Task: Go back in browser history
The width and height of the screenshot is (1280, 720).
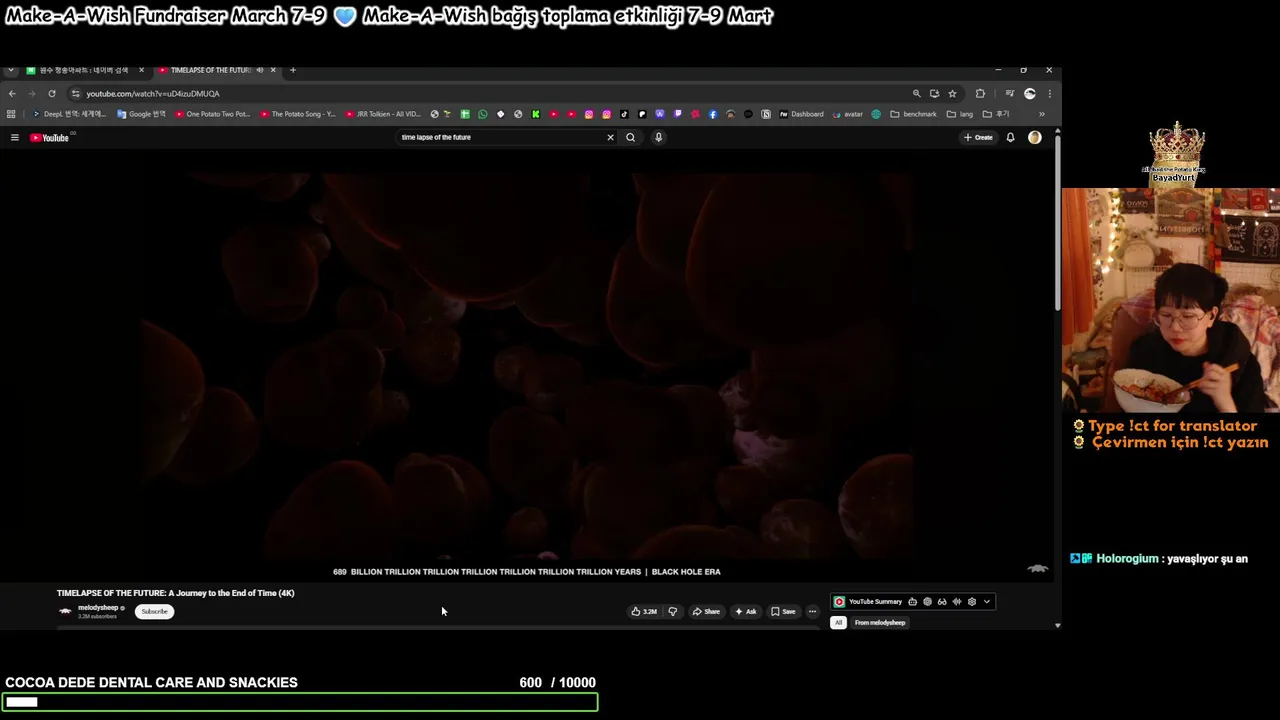Action: point(12,93)
